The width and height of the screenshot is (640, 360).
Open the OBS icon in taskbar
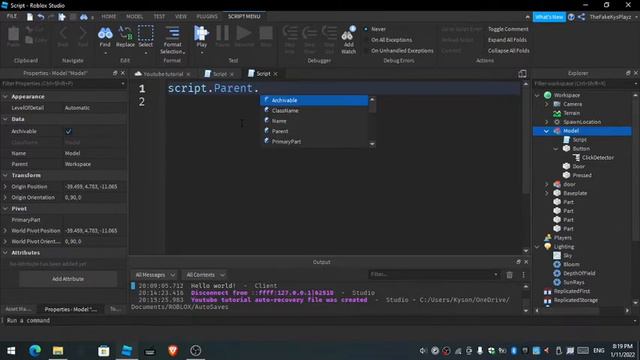(196, 351)
